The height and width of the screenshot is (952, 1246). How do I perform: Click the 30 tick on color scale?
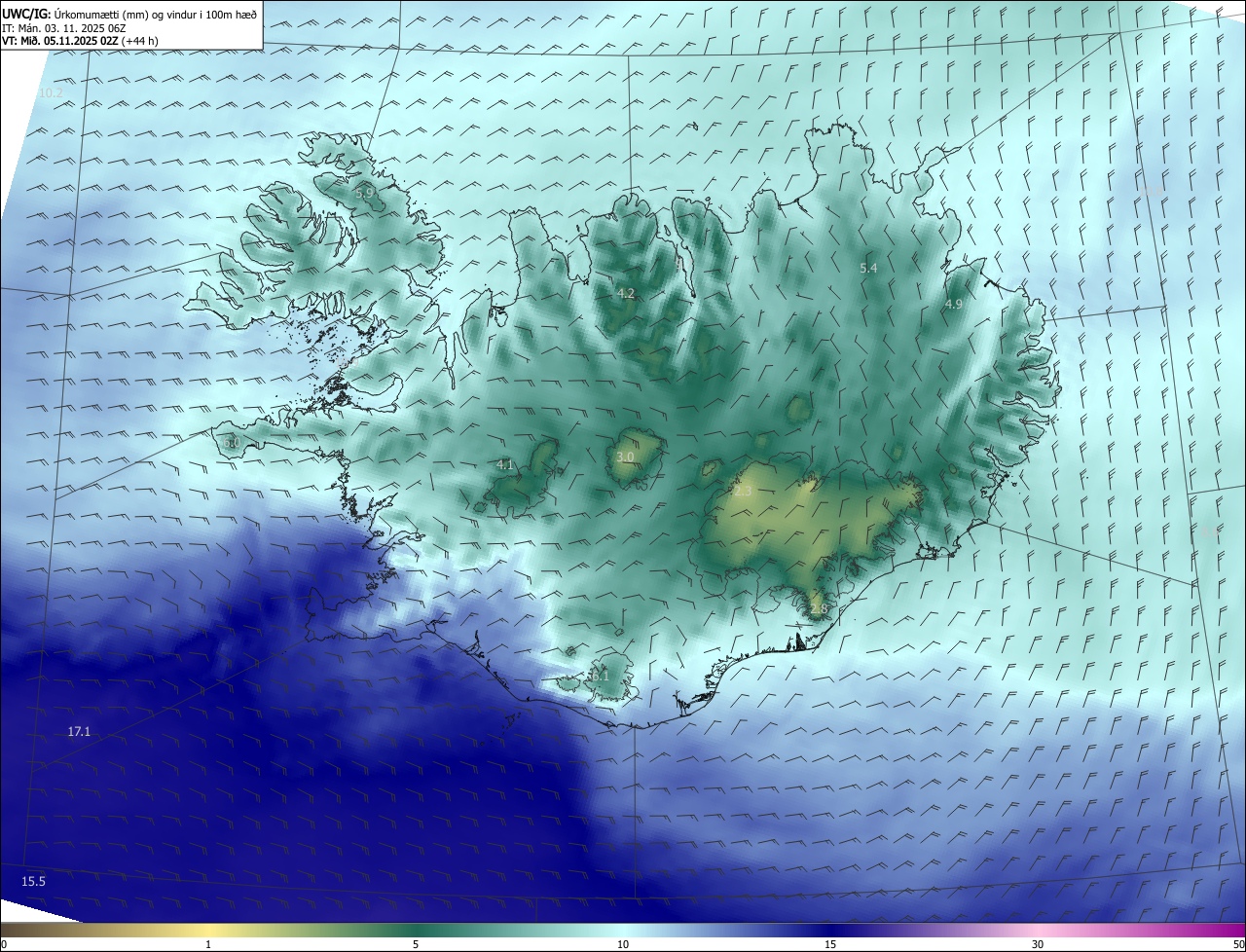click(x=1038, y=944)
